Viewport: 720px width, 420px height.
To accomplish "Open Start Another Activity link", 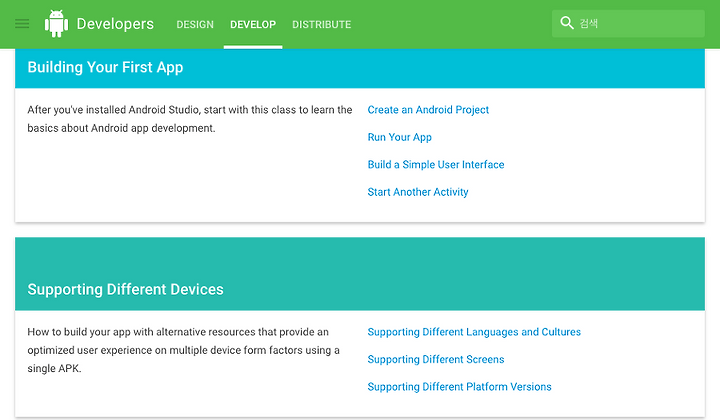I will [x=418, y=192].
